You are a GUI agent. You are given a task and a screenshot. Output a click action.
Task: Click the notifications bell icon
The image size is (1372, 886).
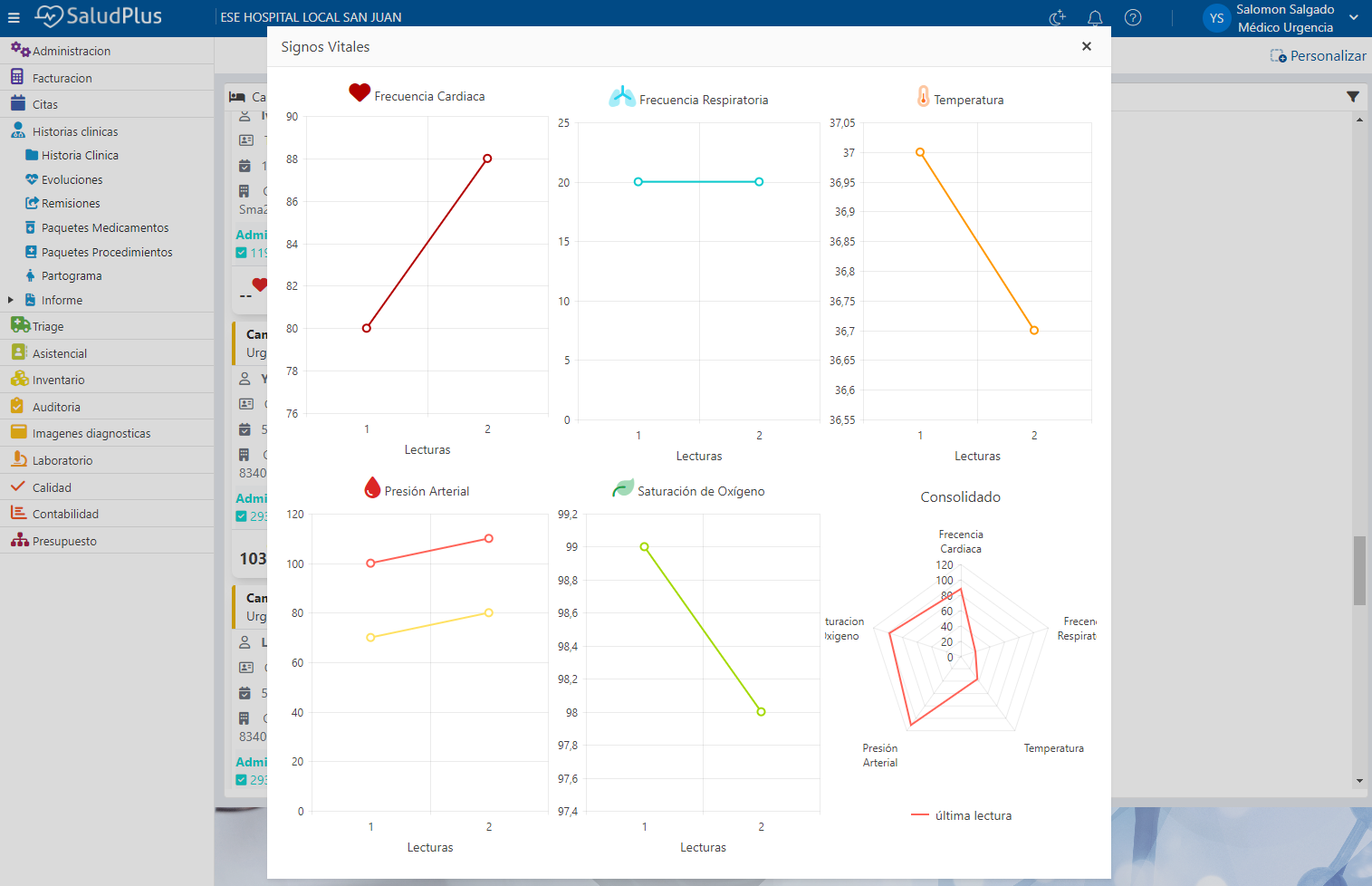coord(1095,18)
